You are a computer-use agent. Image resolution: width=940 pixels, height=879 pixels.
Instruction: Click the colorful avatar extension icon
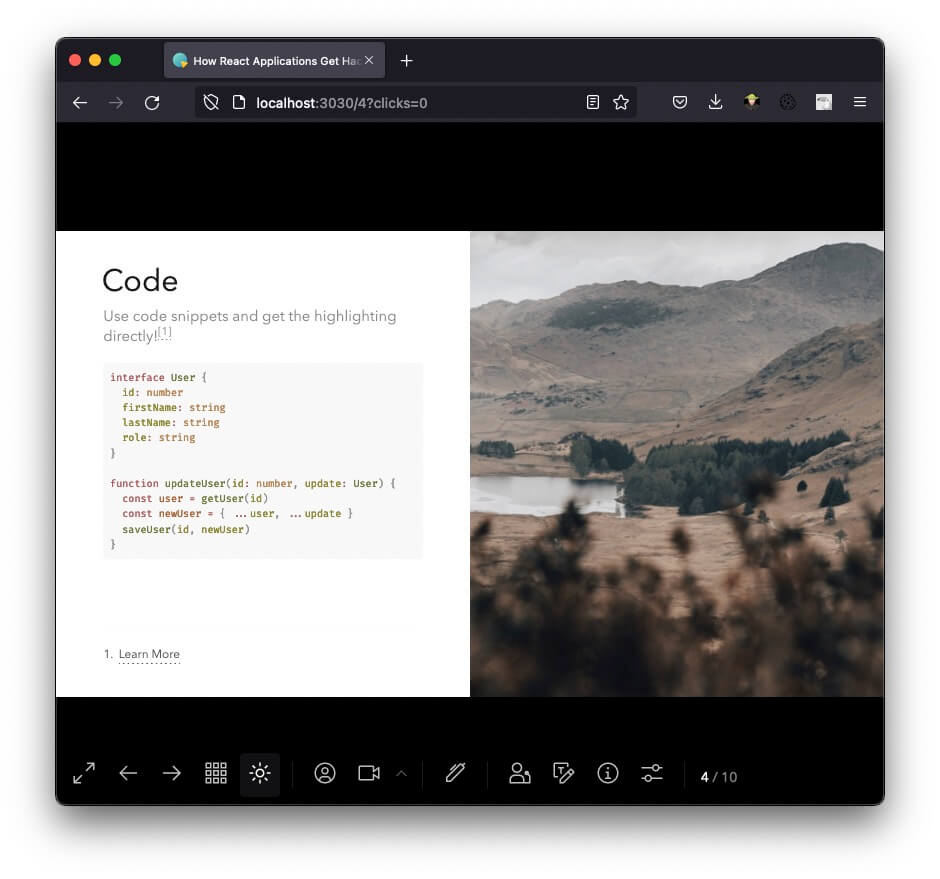click(x=752, y=103)
